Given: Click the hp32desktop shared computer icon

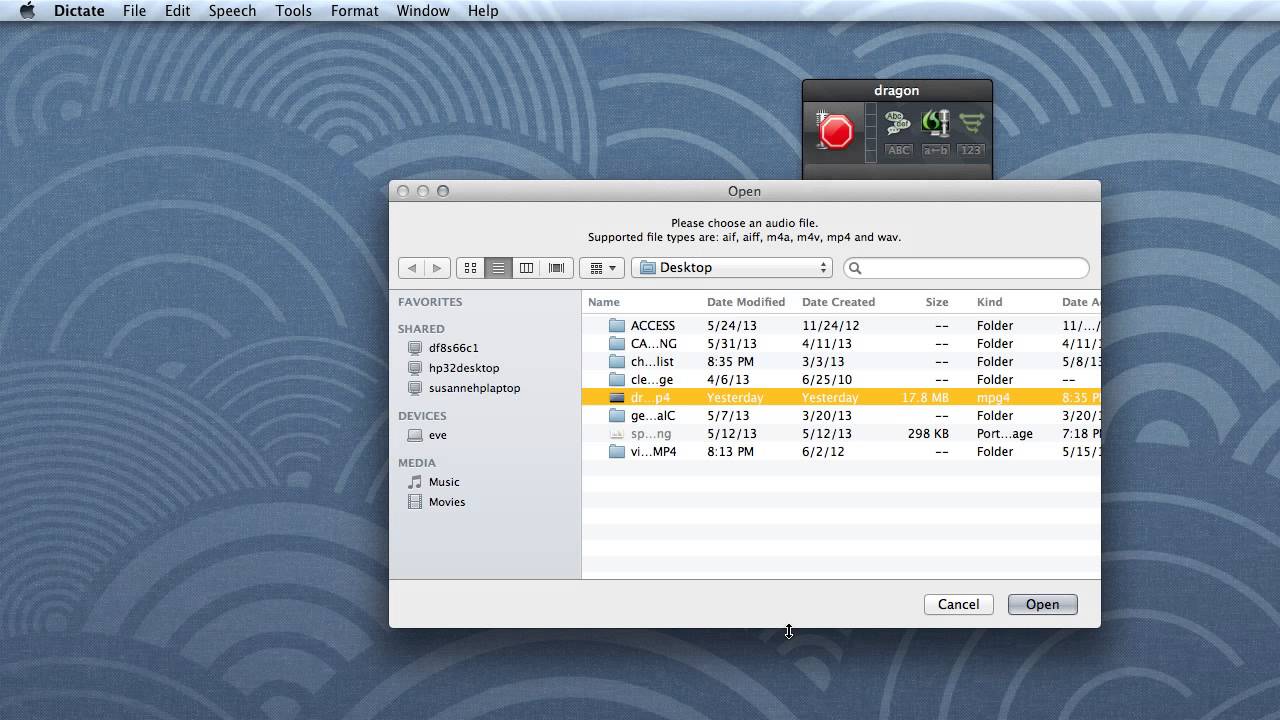Looking at the screenshot, I should click(415, 368).
